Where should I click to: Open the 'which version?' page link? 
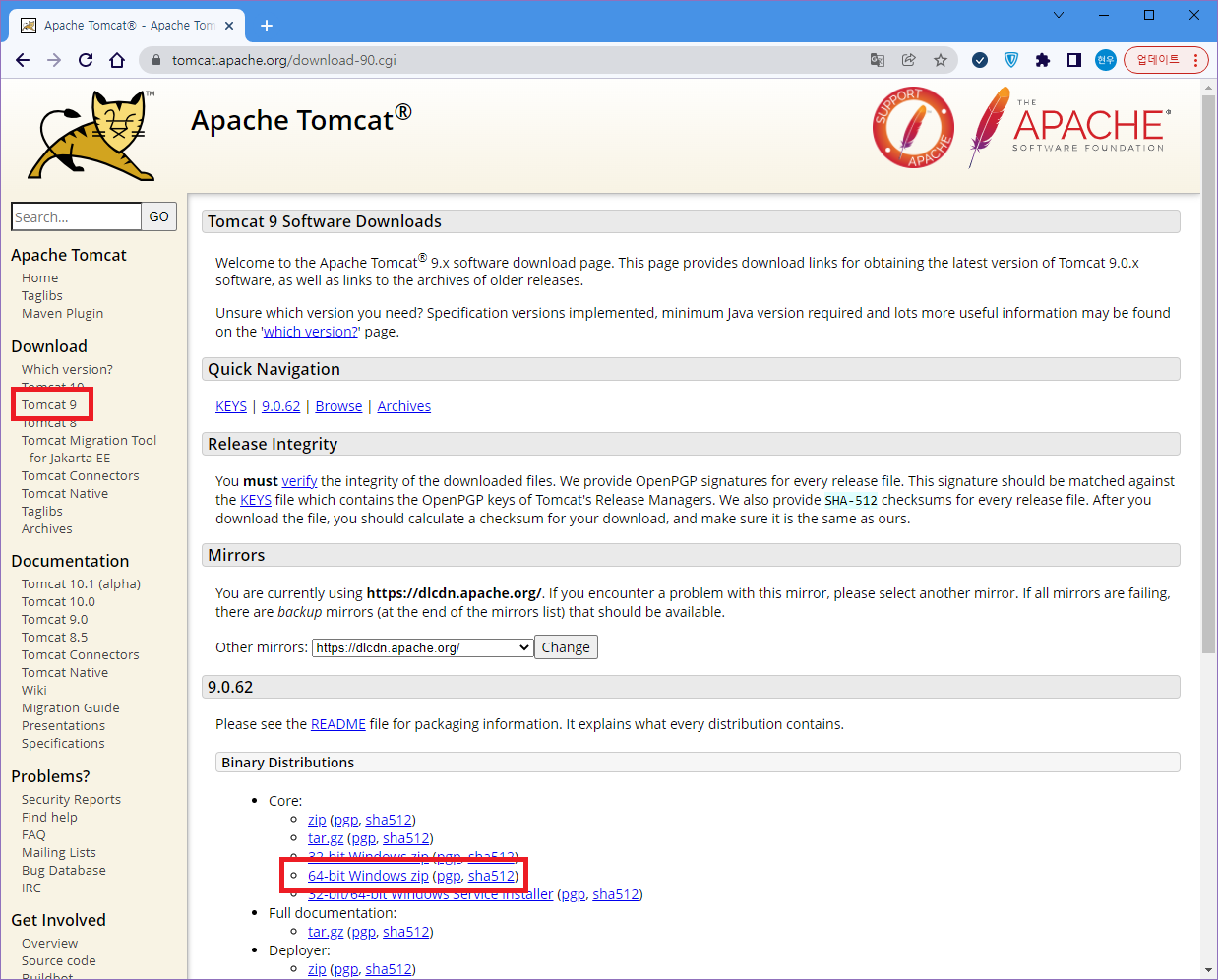(310, 332)
